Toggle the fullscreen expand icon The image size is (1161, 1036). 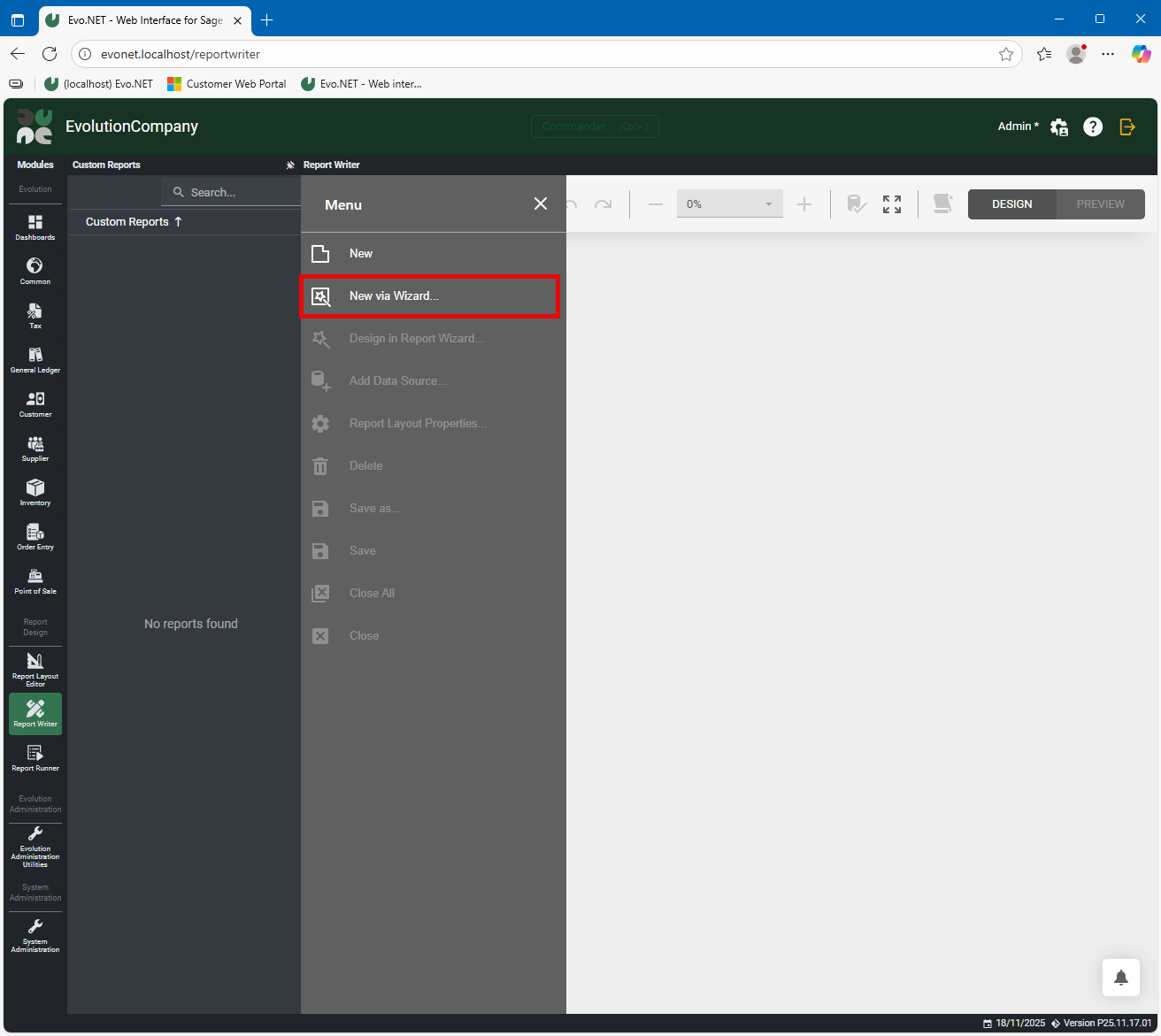pyautogui.click(x=892, y=204)
